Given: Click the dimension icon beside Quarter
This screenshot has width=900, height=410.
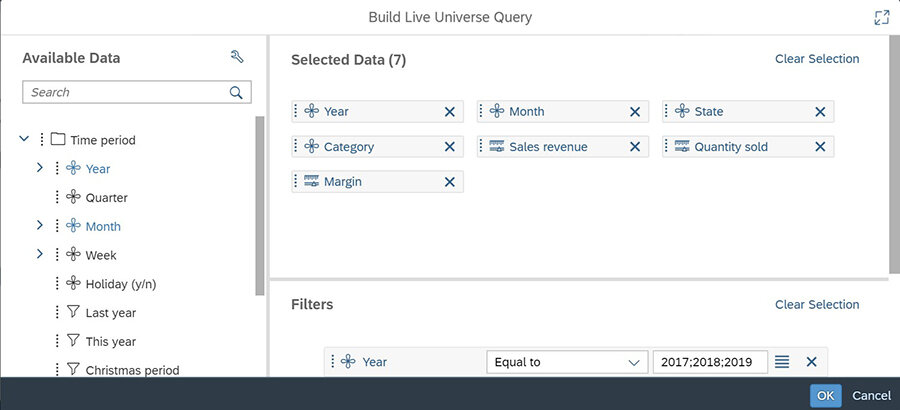Looking at the screenshot, I should (x=73, y=197).
